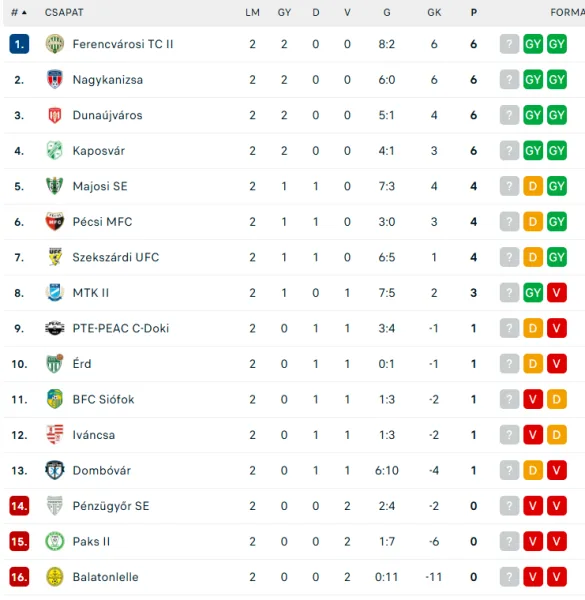
Task: Click the BFC Siófok team badge
Action: click(55, 399)
